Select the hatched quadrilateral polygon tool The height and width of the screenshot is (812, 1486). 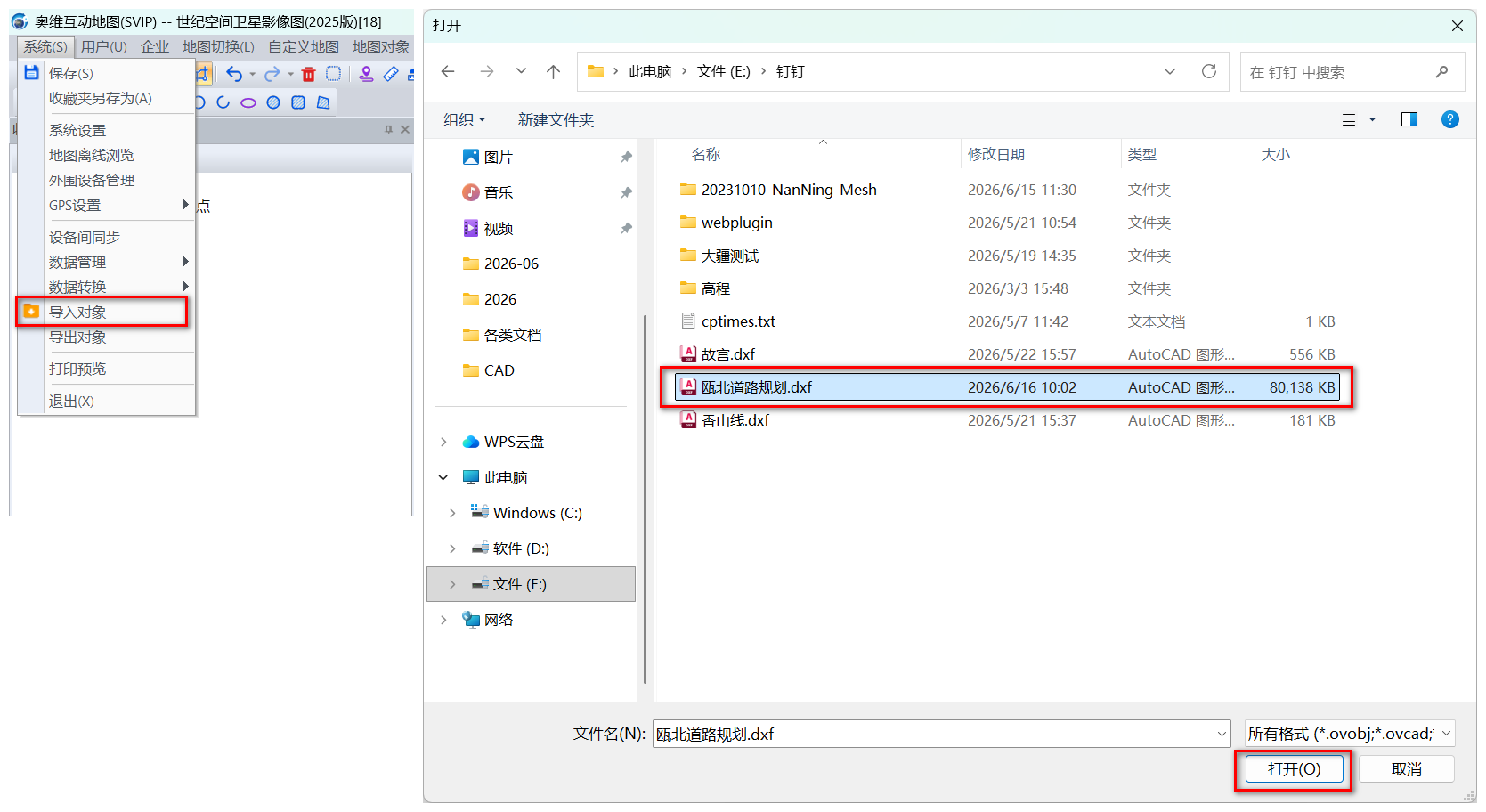click(x=323, y=102)
